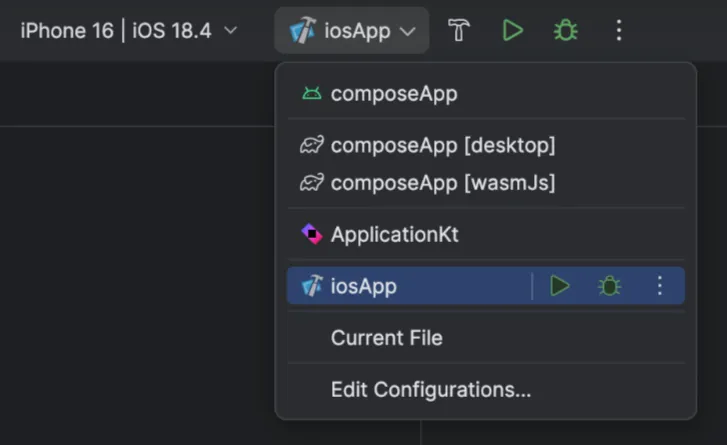The image size is (727, 445).
Task: Select composeApp [wasmJs] configuration
Action: 486,183
